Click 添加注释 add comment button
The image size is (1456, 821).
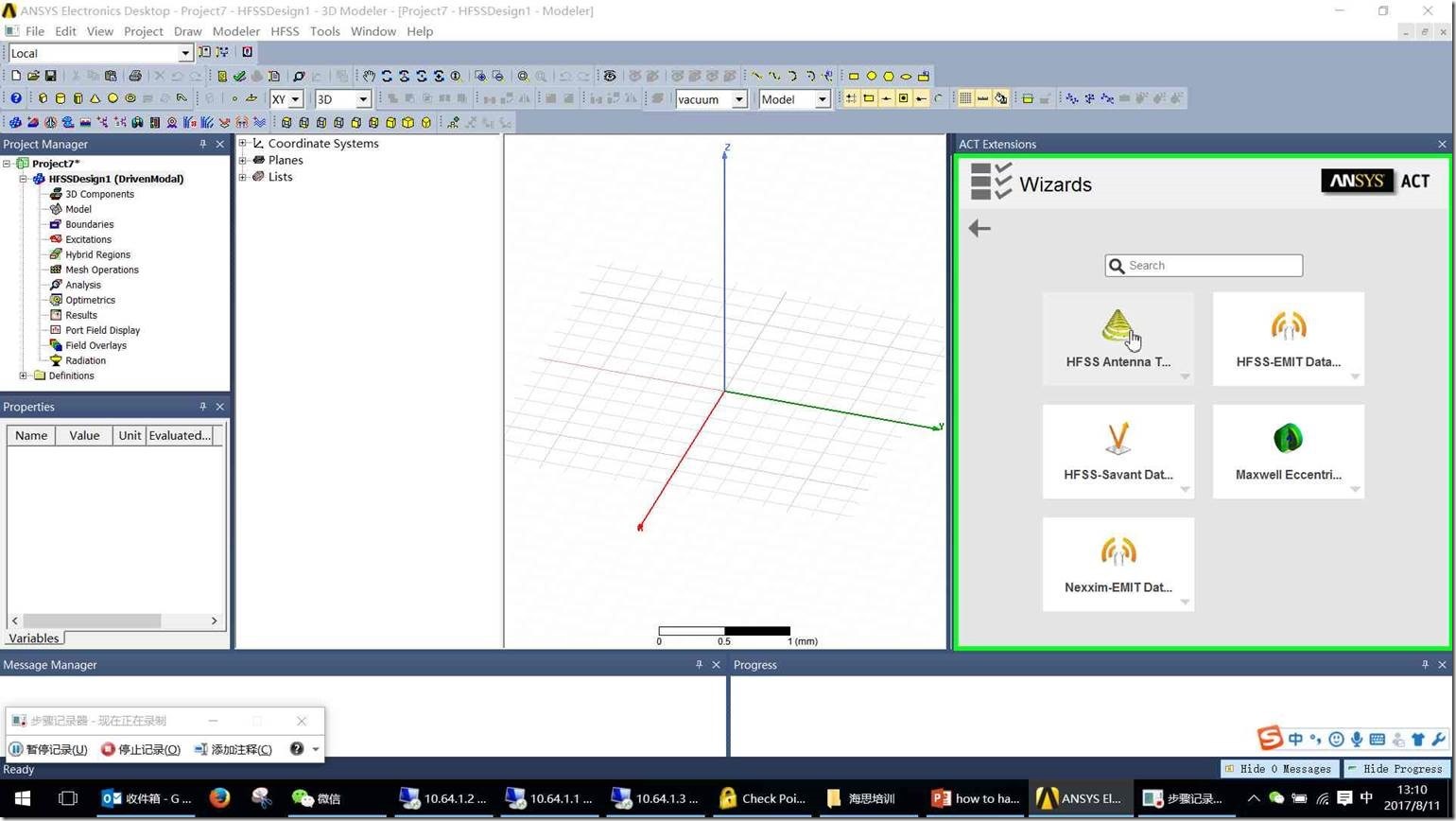tap(233, 749)
